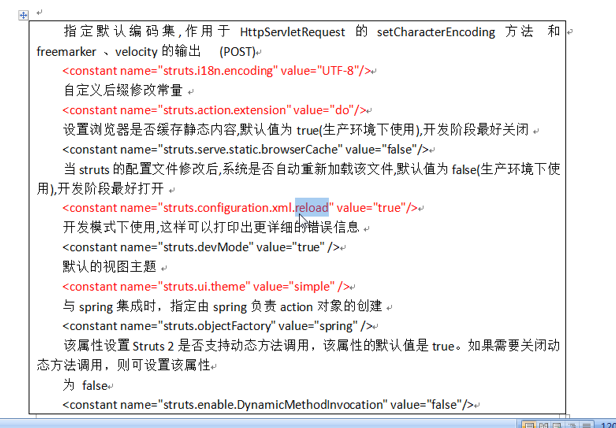Click the word "freemarker"
The image size is (616, 428).
[x=66, y=51]
